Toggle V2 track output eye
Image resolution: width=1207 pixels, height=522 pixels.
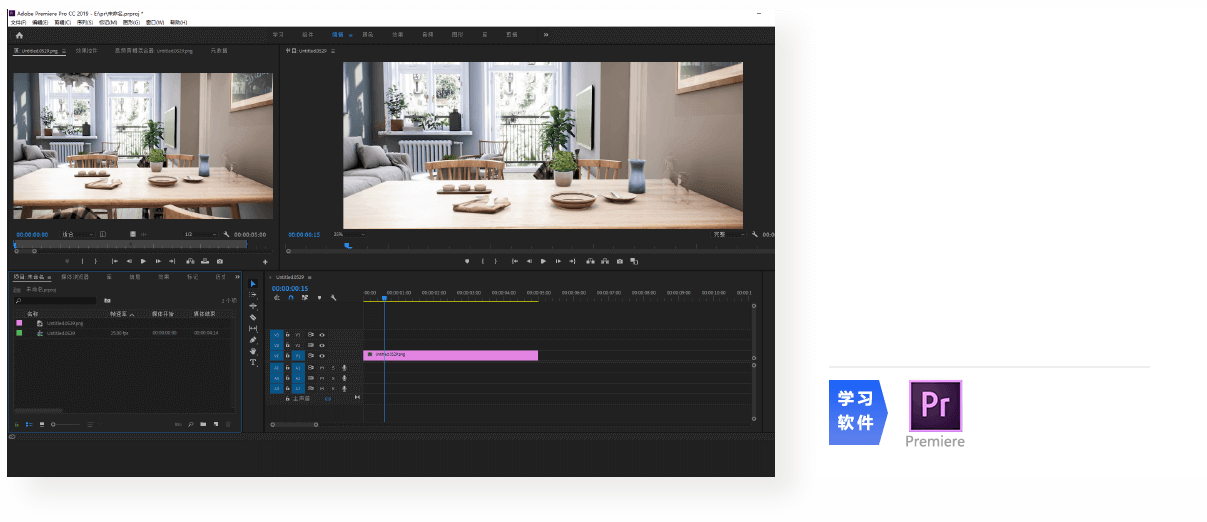pyautogui.click(x=322, y=345)
